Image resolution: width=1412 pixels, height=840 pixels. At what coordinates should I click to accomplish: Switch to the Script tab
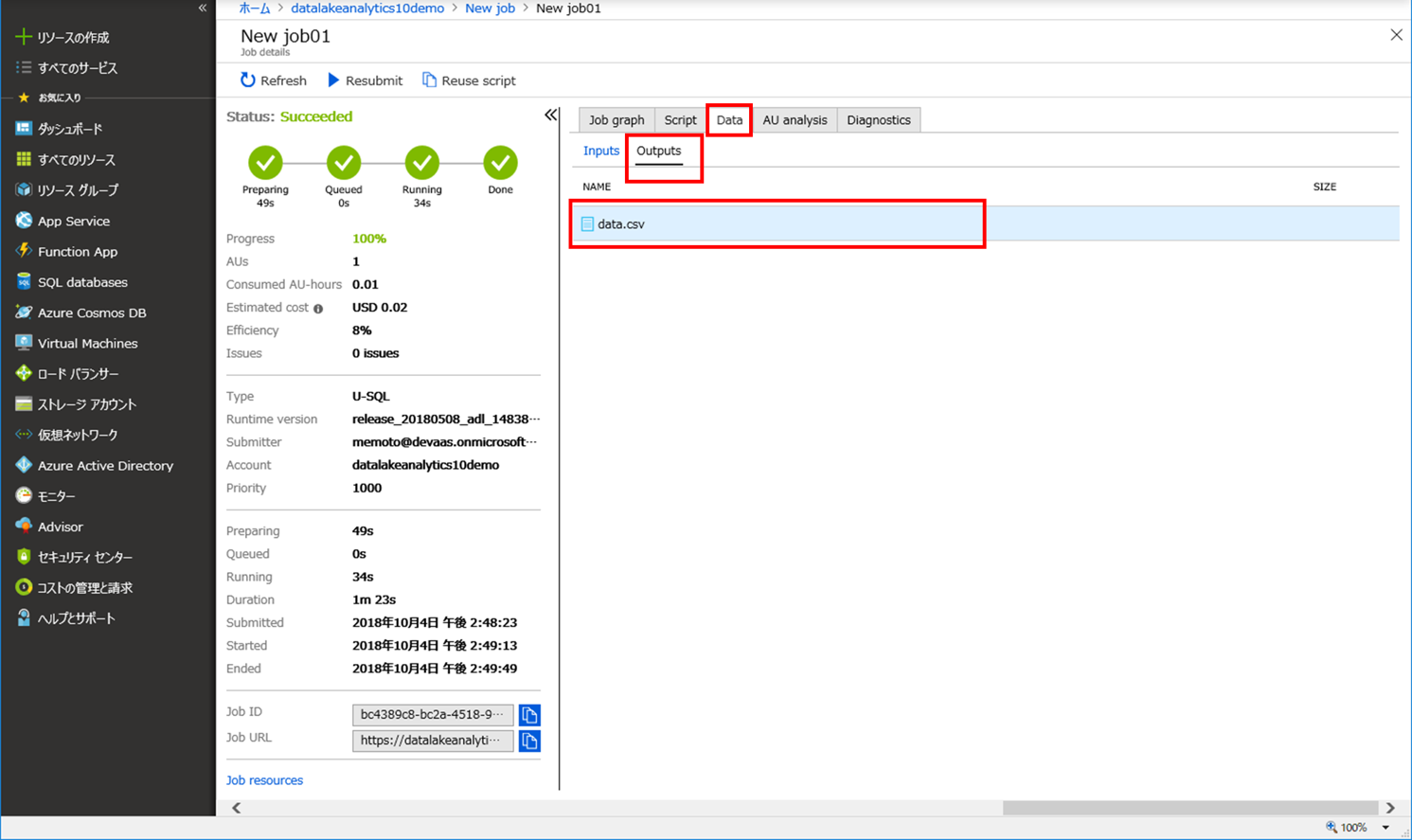[680, 120]
